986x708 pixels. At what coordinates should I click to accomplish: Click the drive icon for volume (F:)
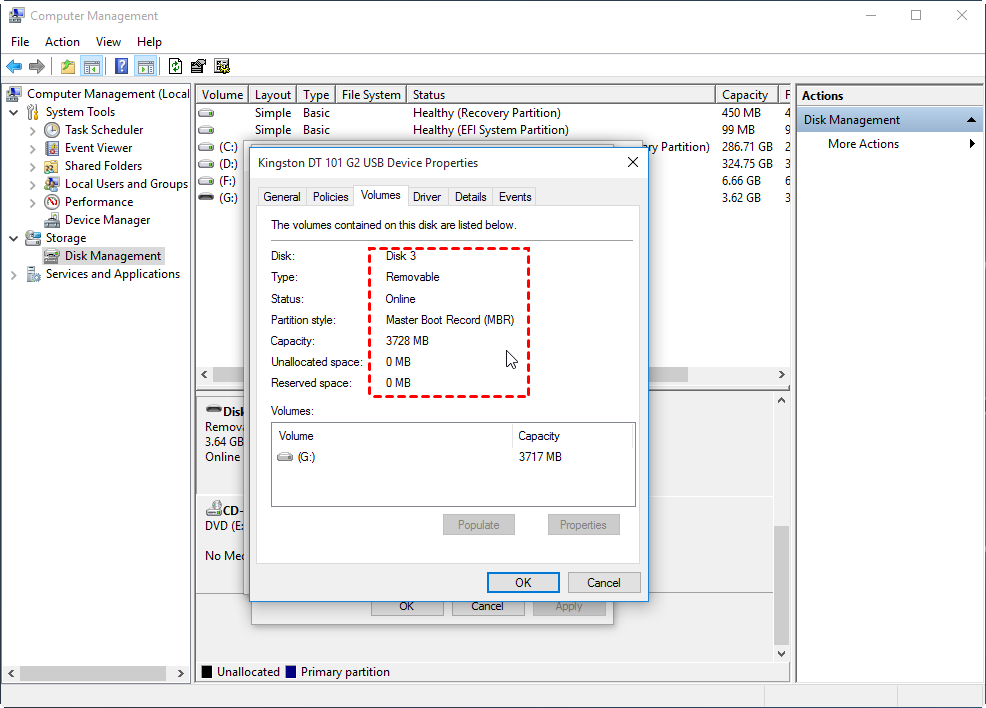tap(206, 181)
